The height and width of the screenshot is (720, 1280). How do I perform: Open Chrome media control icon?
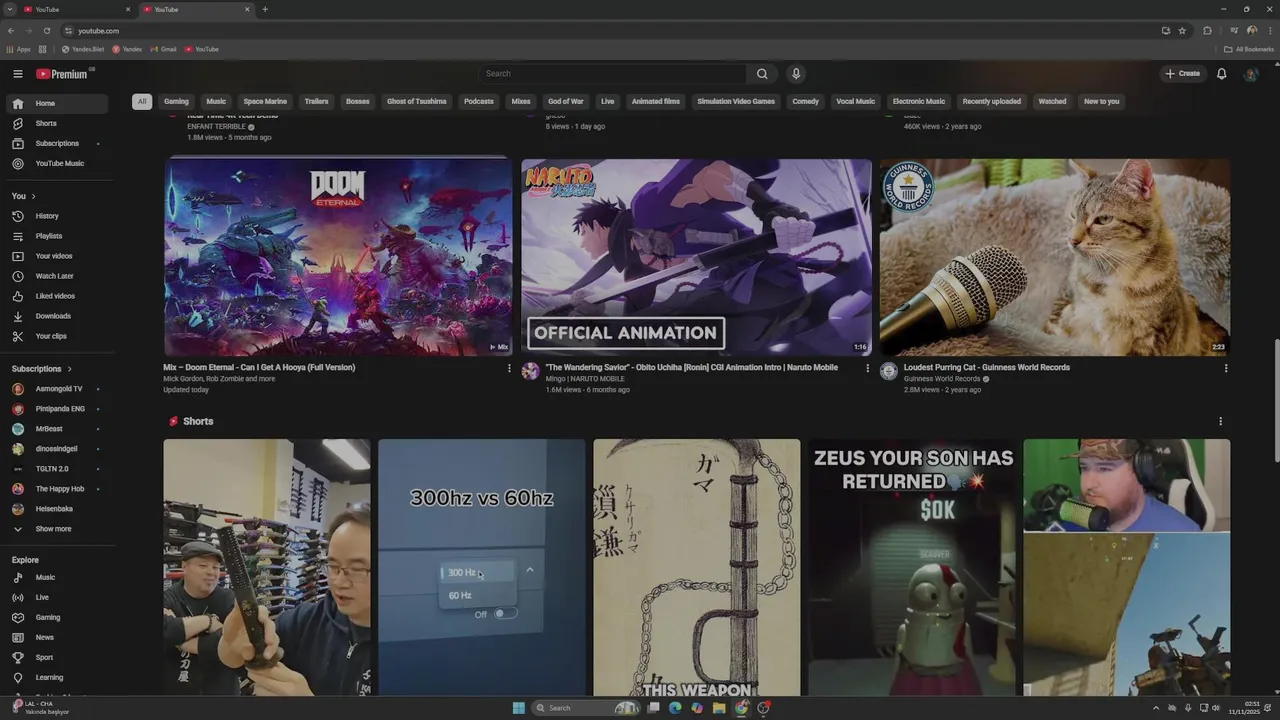1233,31
